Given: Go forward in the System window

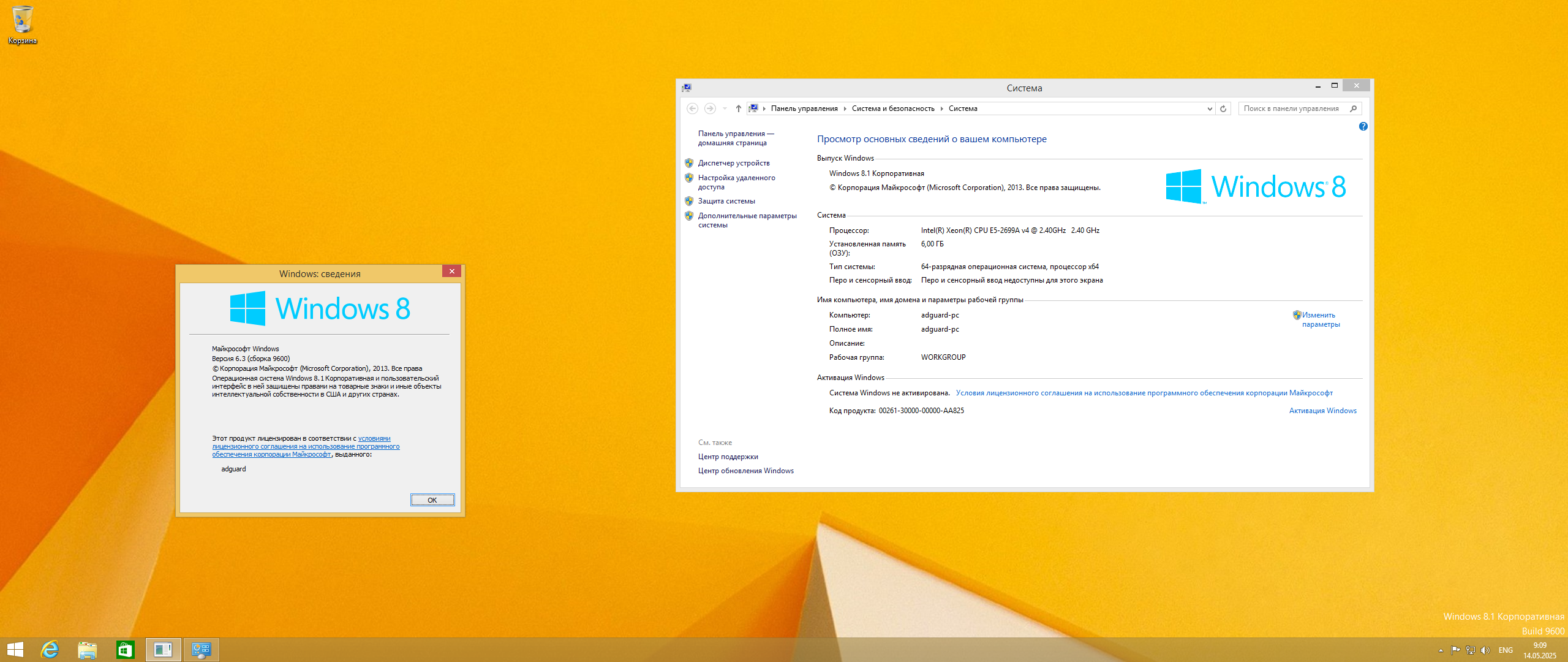Looking at the screenshot, I should [x=710, y=108].
